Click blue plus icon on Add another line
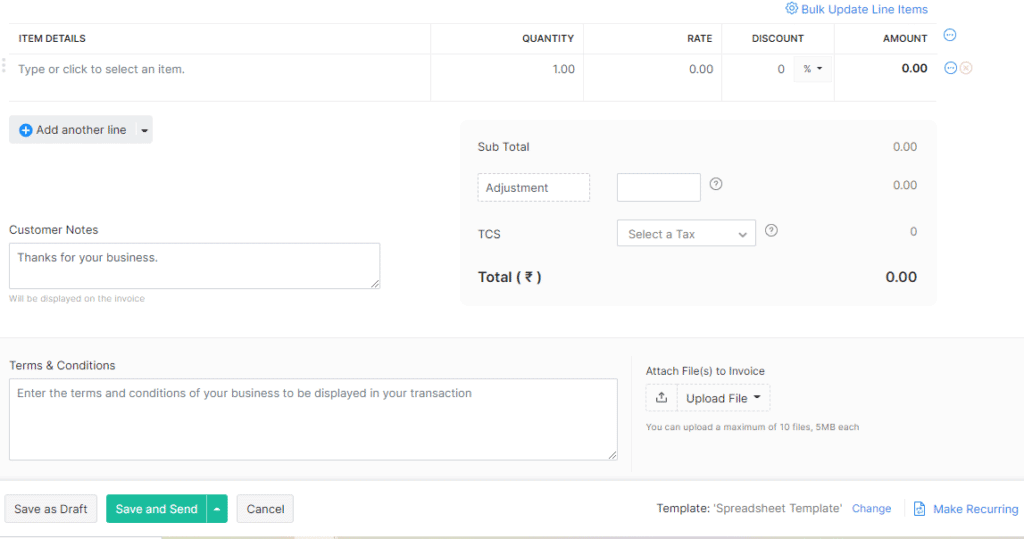 25,130
